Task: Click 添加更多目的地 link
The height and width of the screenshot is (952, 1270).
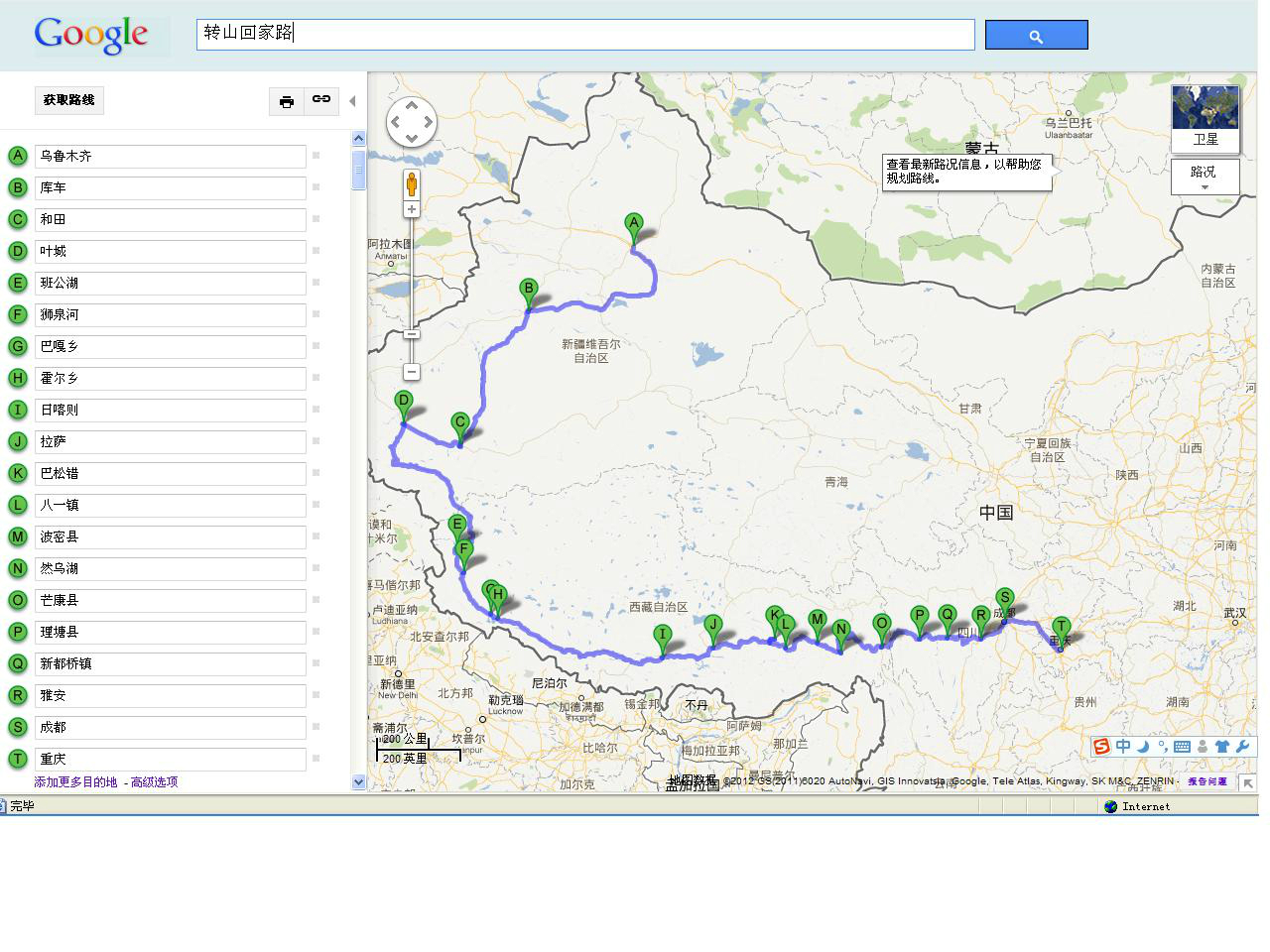Action: [75, 782]
